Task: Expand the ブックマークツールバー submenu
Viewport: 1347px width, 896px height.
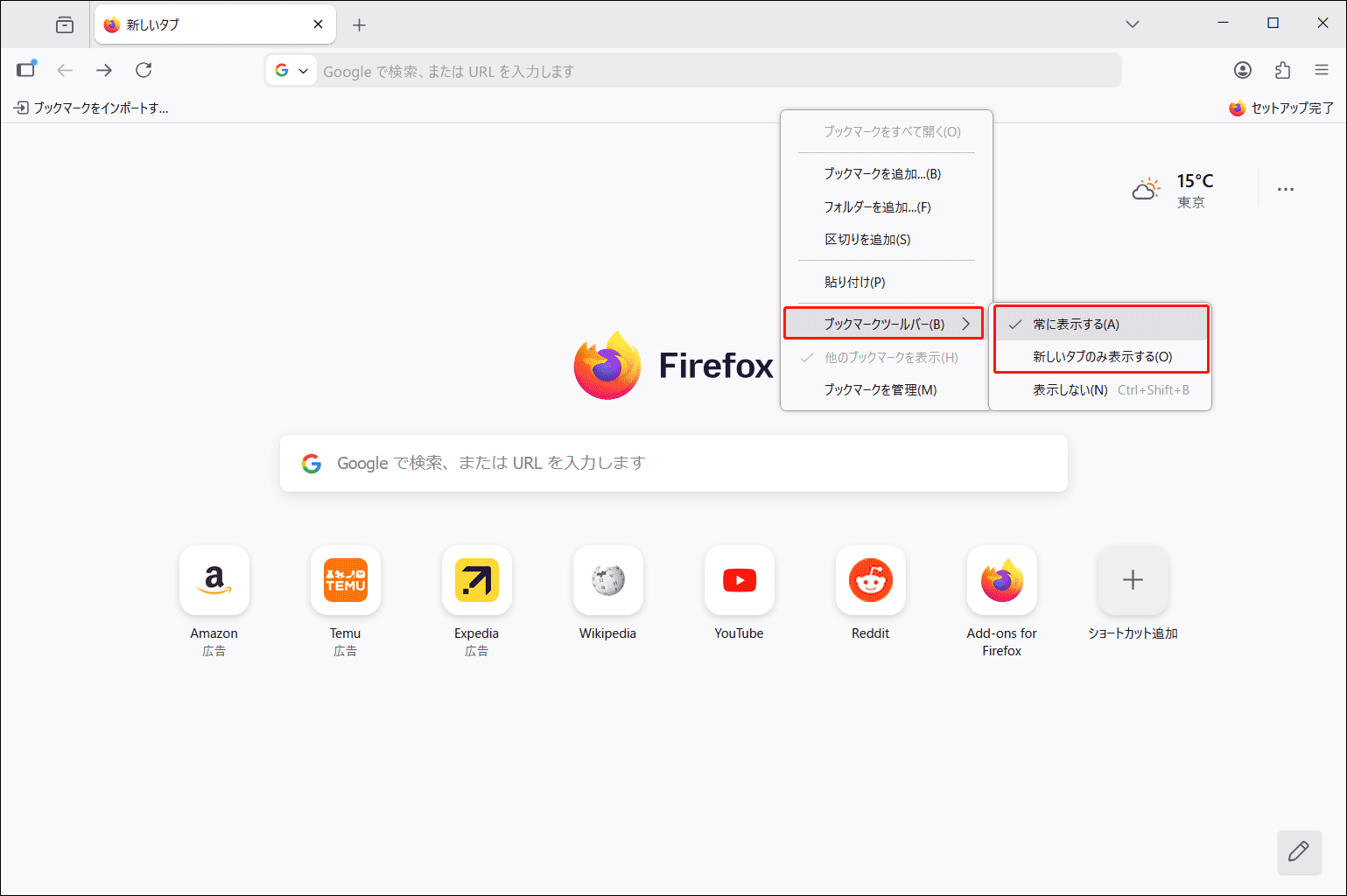Action: pos(885,323)
